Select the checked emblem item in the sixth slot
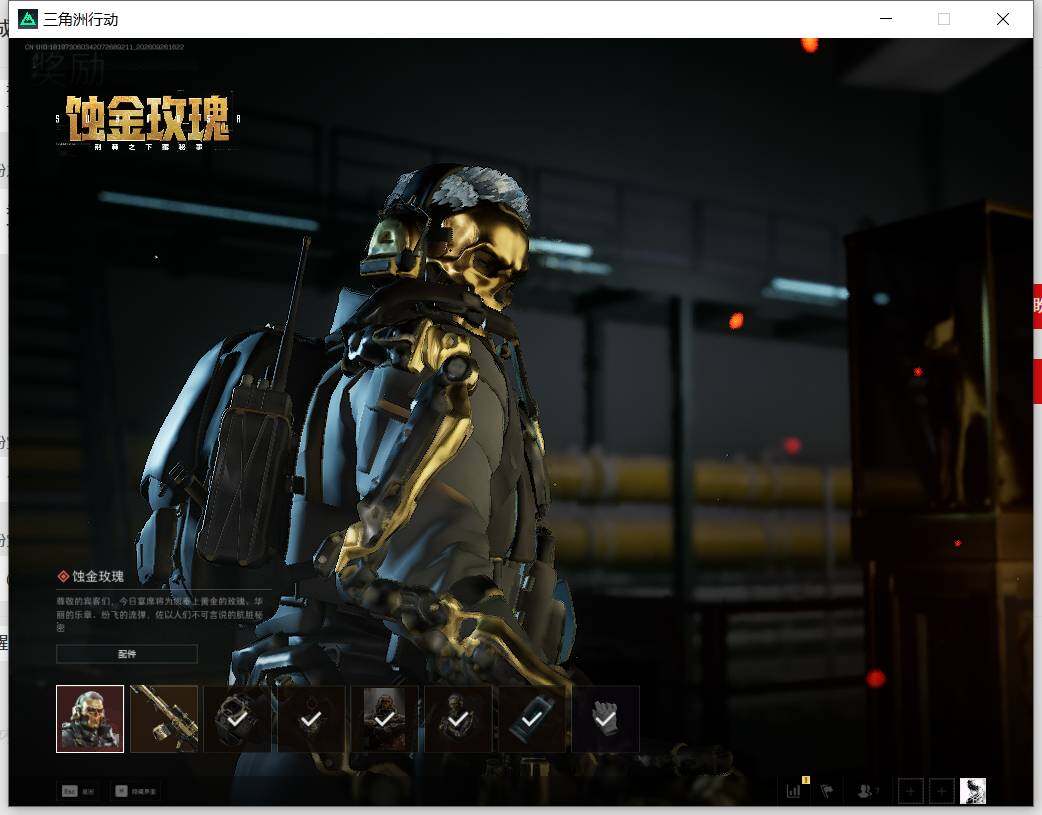Image resolution: width=1042 pixels, height=815 pixels. click(x=458, y=719)
